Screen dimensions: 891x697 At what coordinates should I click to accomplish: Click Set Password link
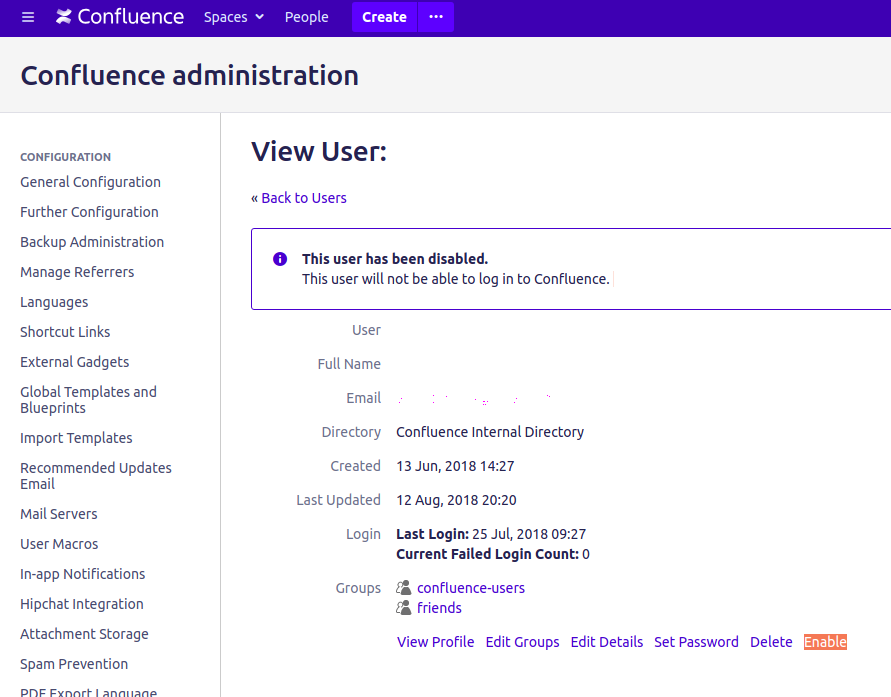click(696, 642)
